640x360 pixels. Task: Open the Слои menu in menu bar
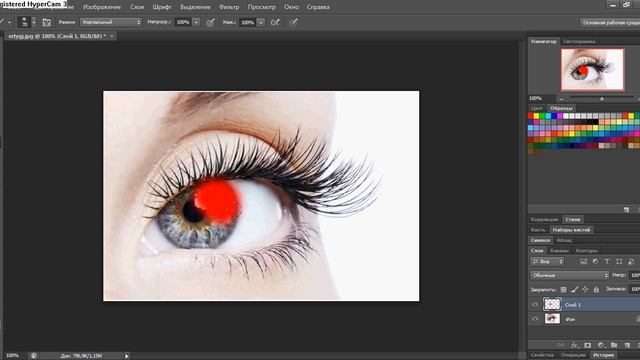click(137, 7)
